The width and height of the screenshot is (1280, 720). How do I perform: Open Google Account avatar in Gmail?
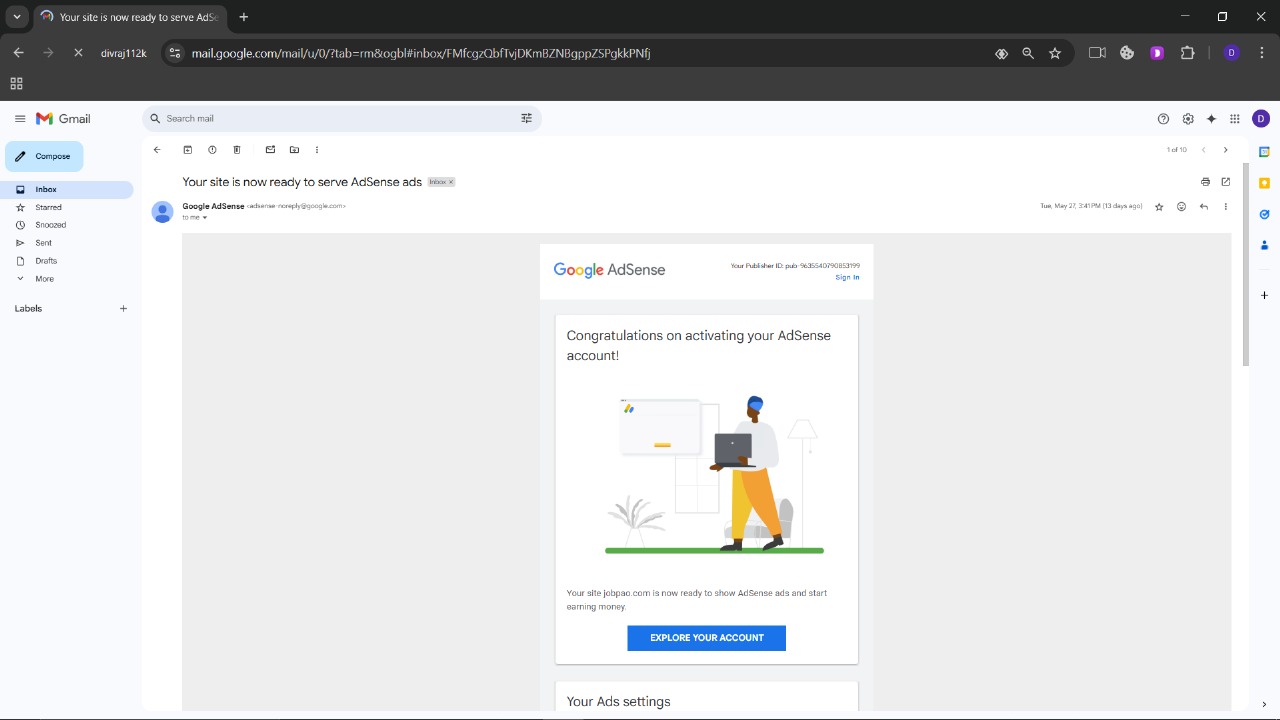1261,119
